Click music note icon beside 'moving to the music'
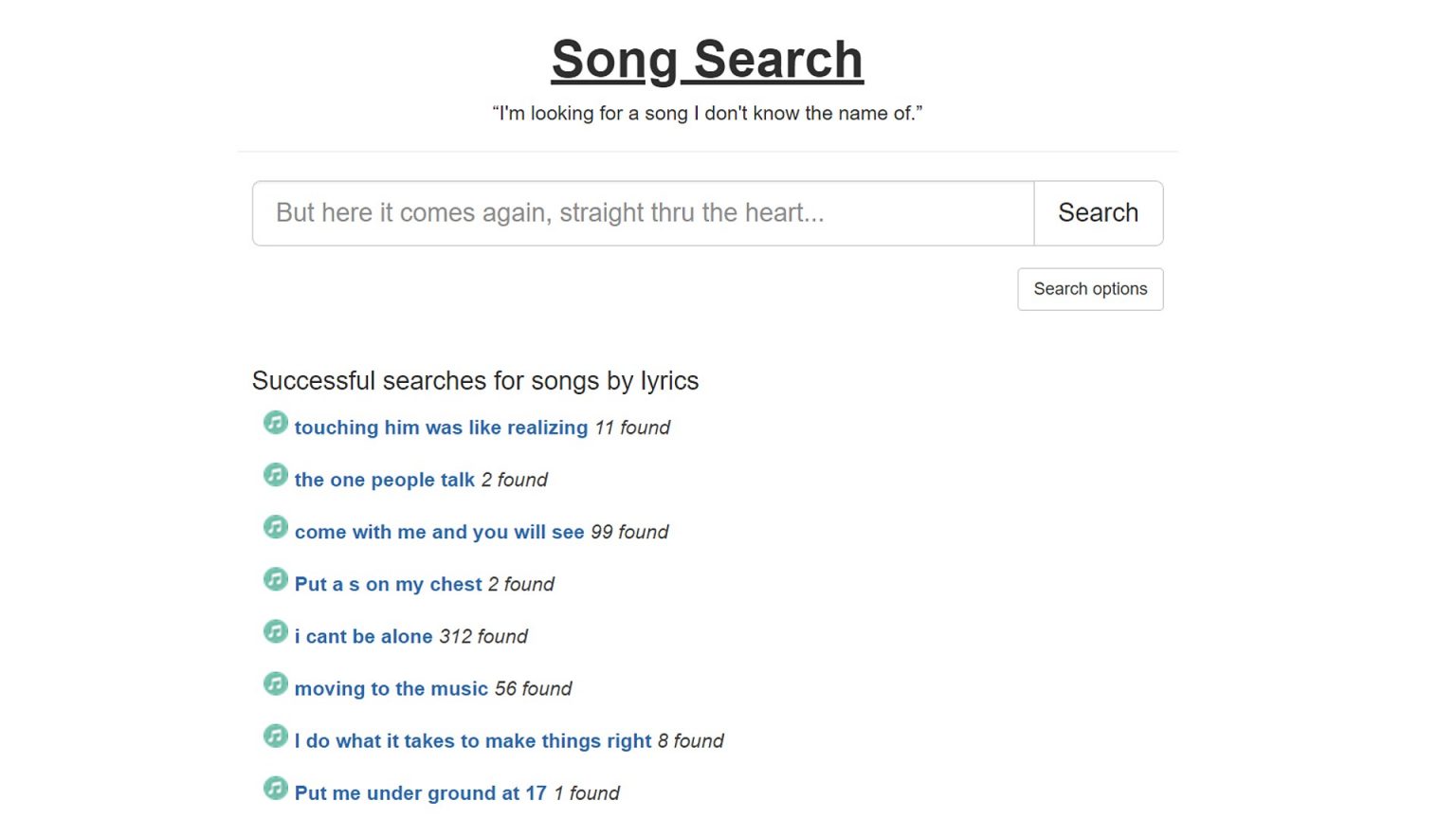Viewport: 1456px width, 819px height. [275, 683]
